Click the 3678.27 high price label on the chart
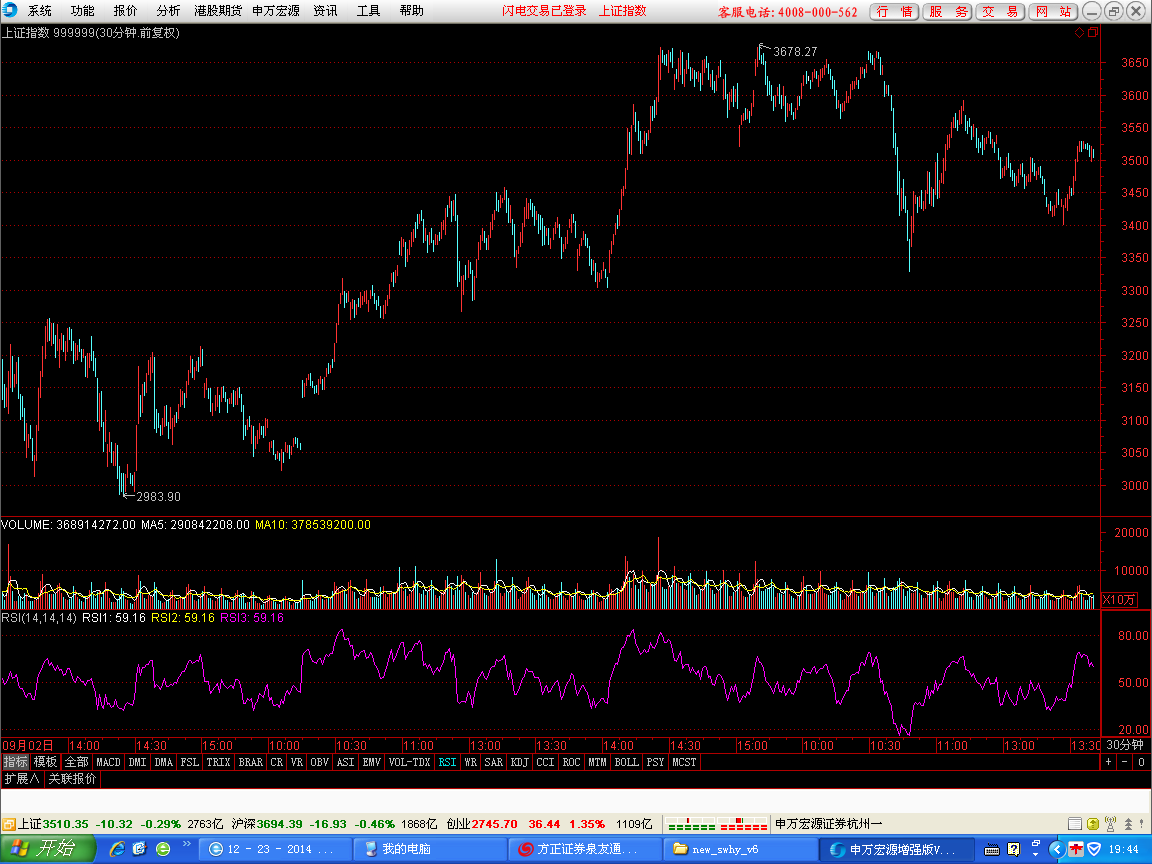The height and width of the screenshot is (864, 1152). (x=795, y=51)
